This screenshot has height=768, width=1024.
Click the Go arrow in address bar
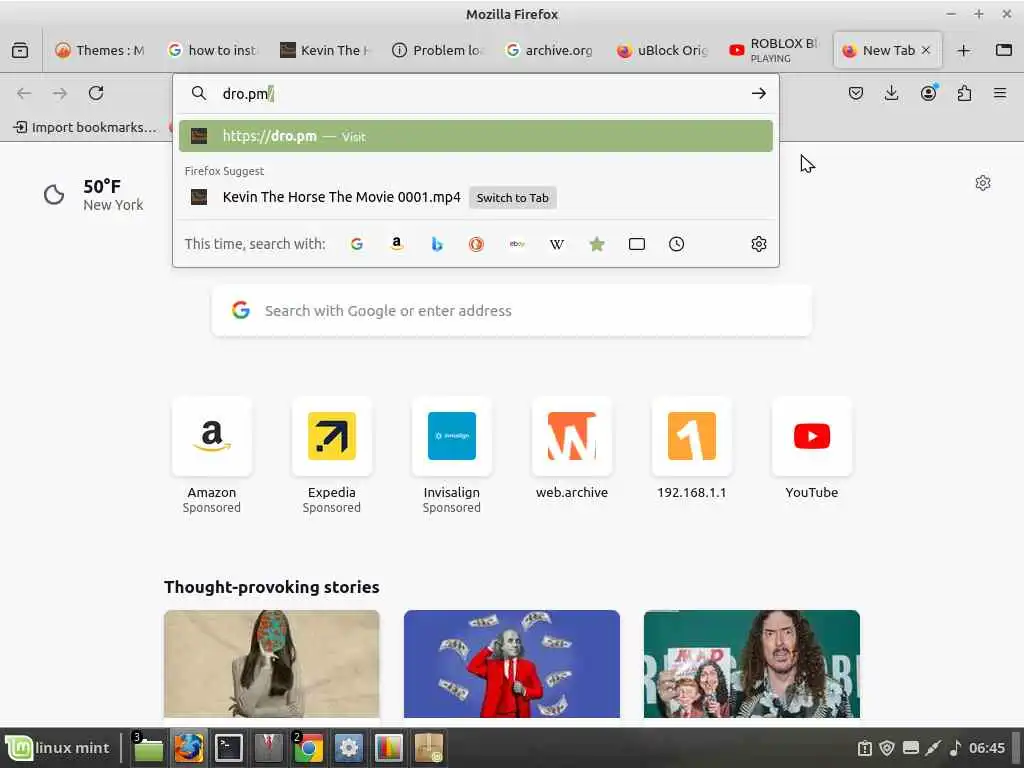click(x=758, y=93)
